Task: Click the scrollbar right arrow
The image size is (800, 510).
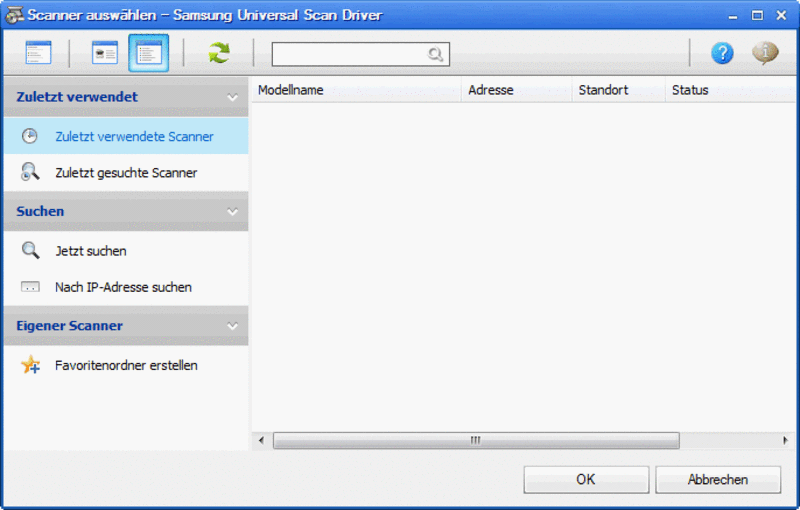Action: point(785,440)
